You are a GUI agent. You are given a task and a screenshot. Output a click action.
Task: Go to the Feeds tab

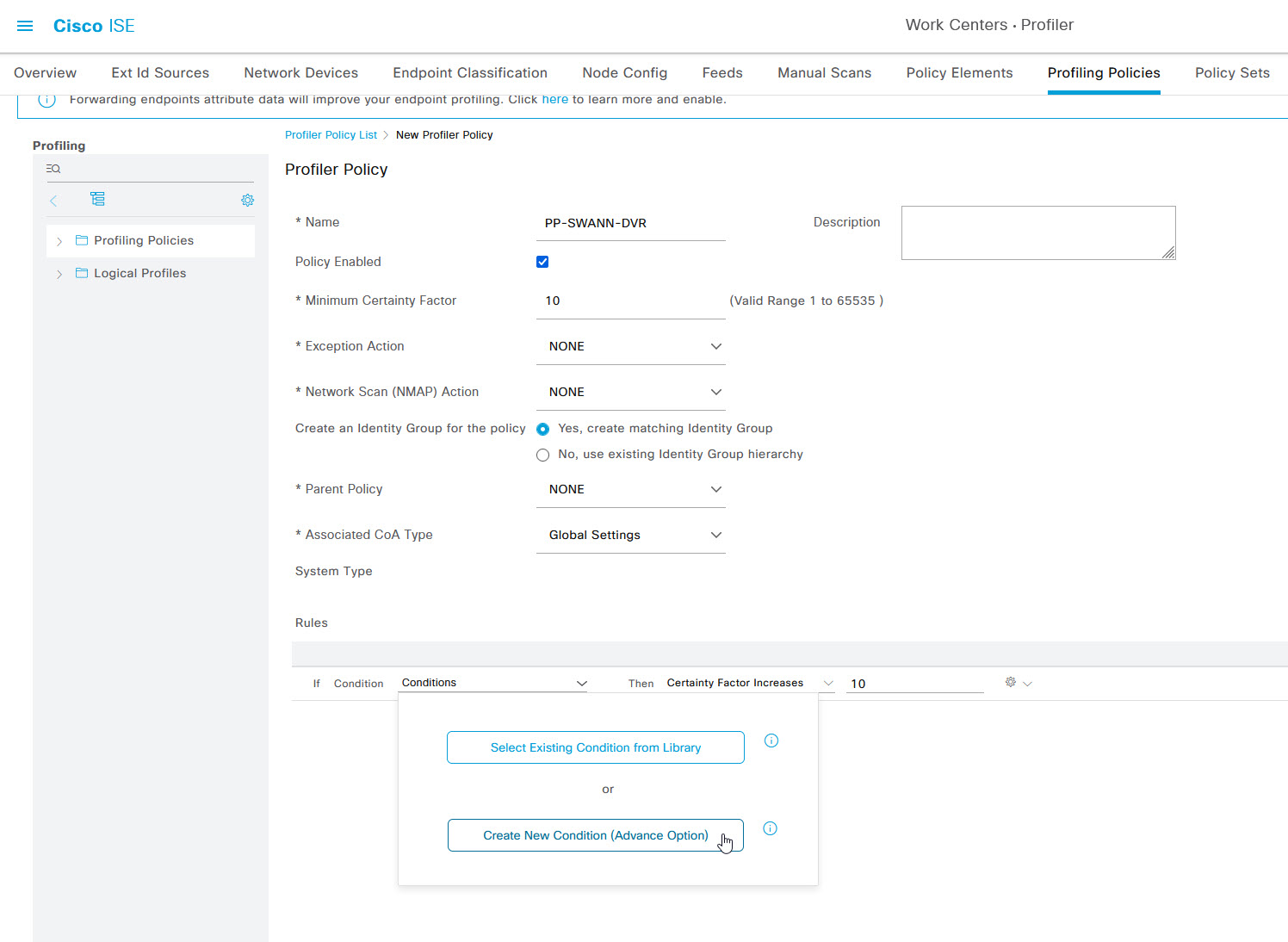point(722,73)
